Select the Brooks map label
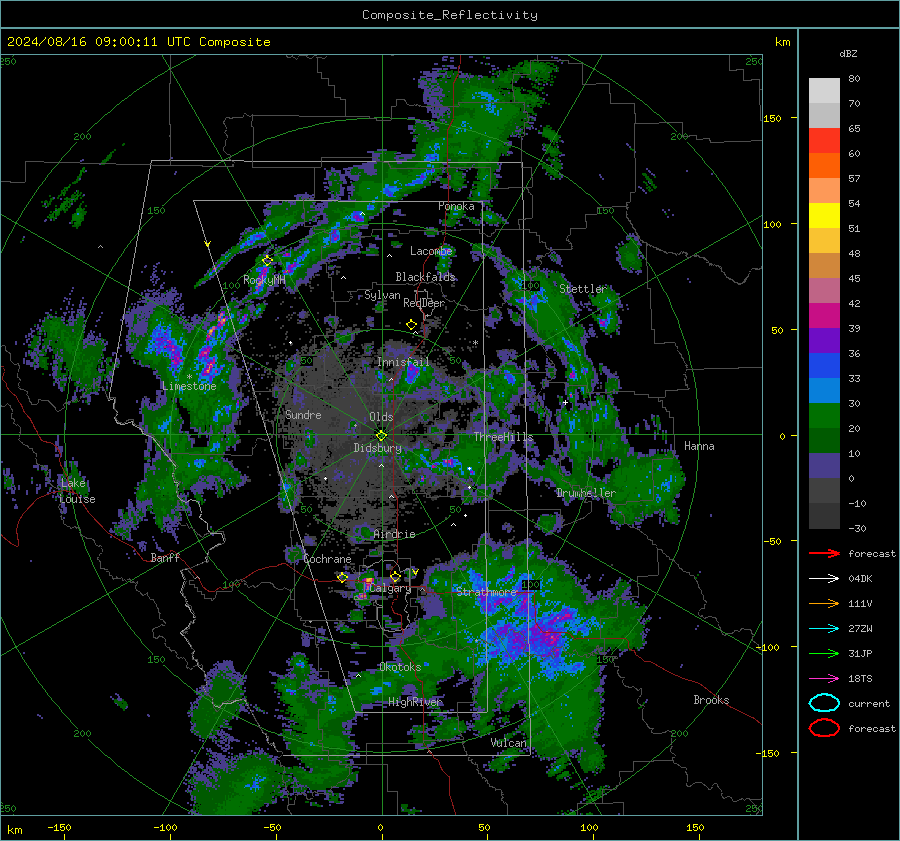 coord(711,700)
